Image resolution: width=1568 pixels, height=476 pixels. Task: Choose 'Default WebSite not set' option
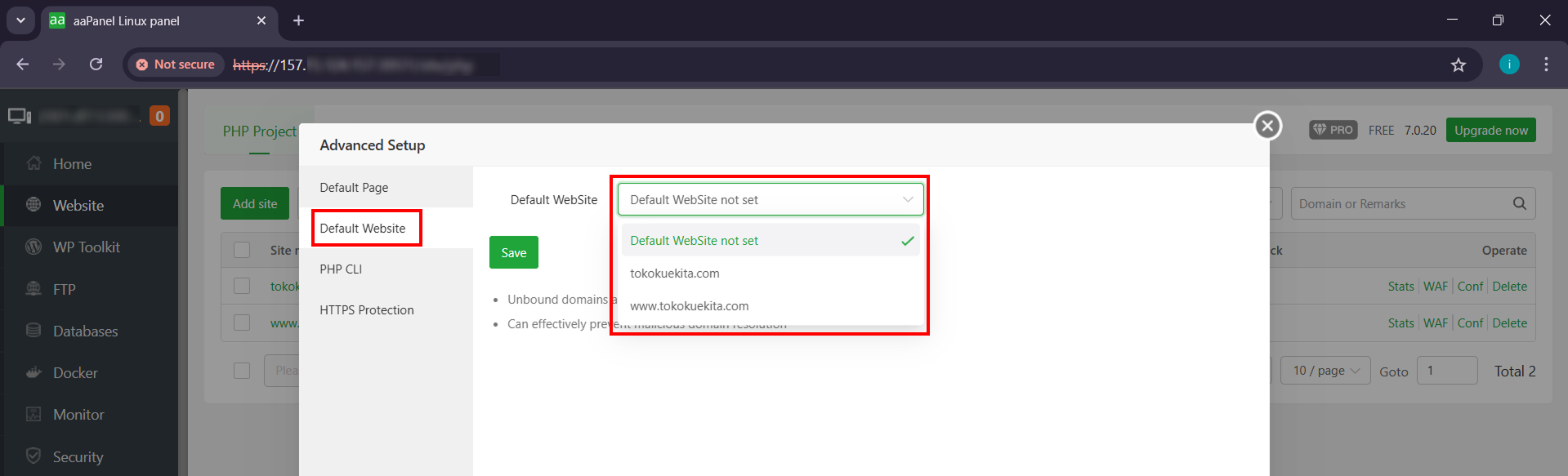click(771, 240)
